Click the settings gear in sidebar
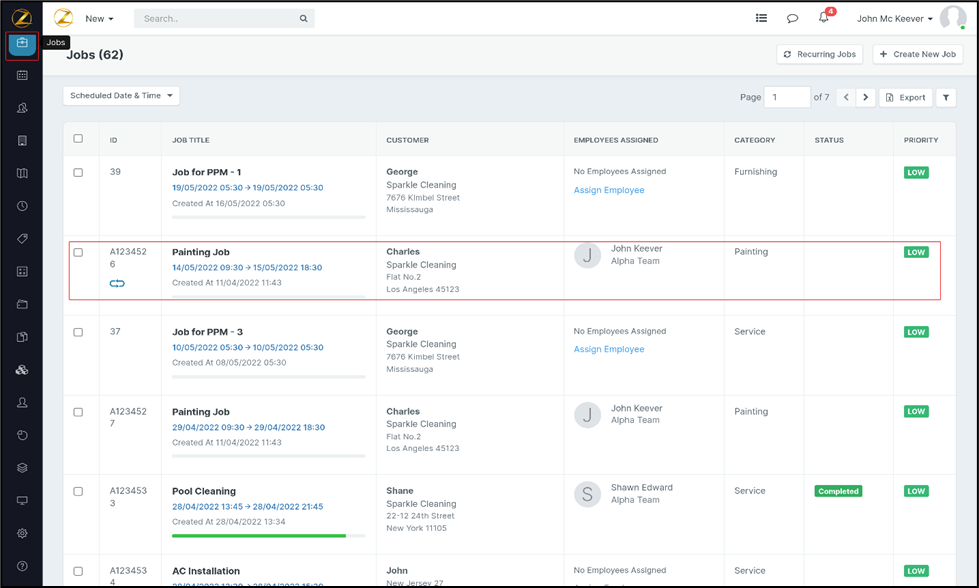 coord(22,533)
